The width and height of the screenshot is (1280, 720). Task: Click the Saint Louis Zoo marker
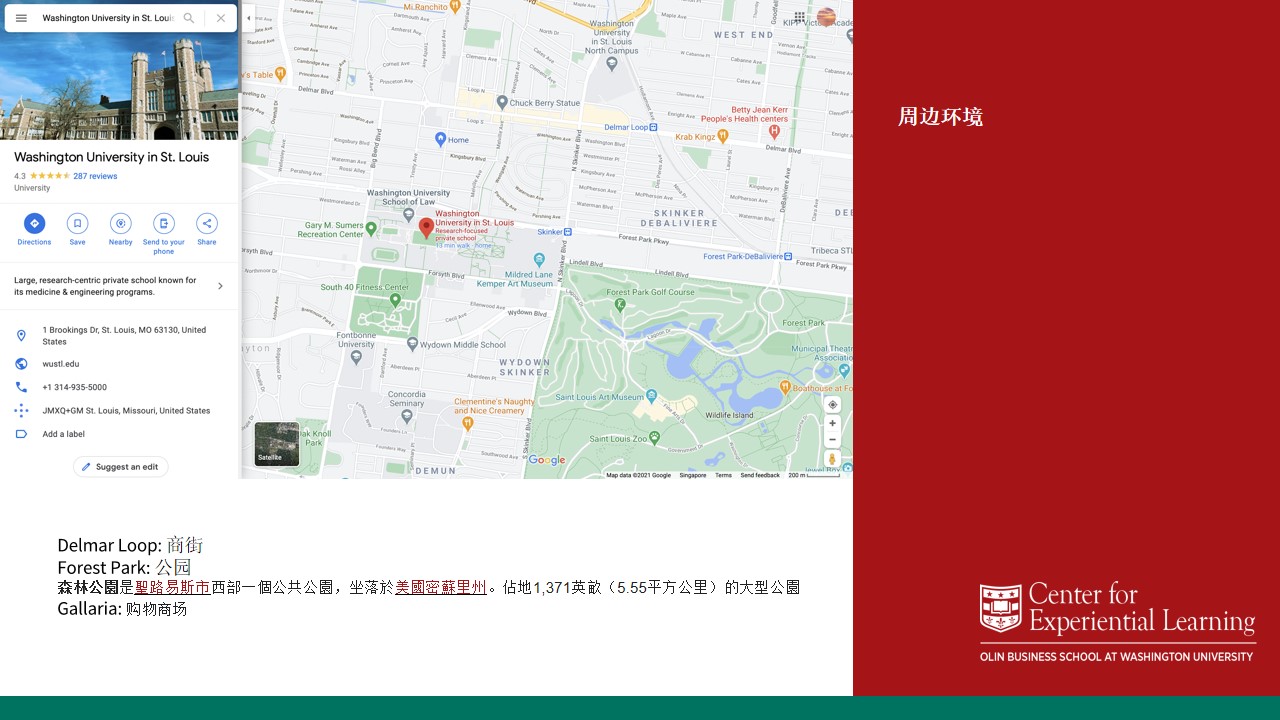(654, 437)
